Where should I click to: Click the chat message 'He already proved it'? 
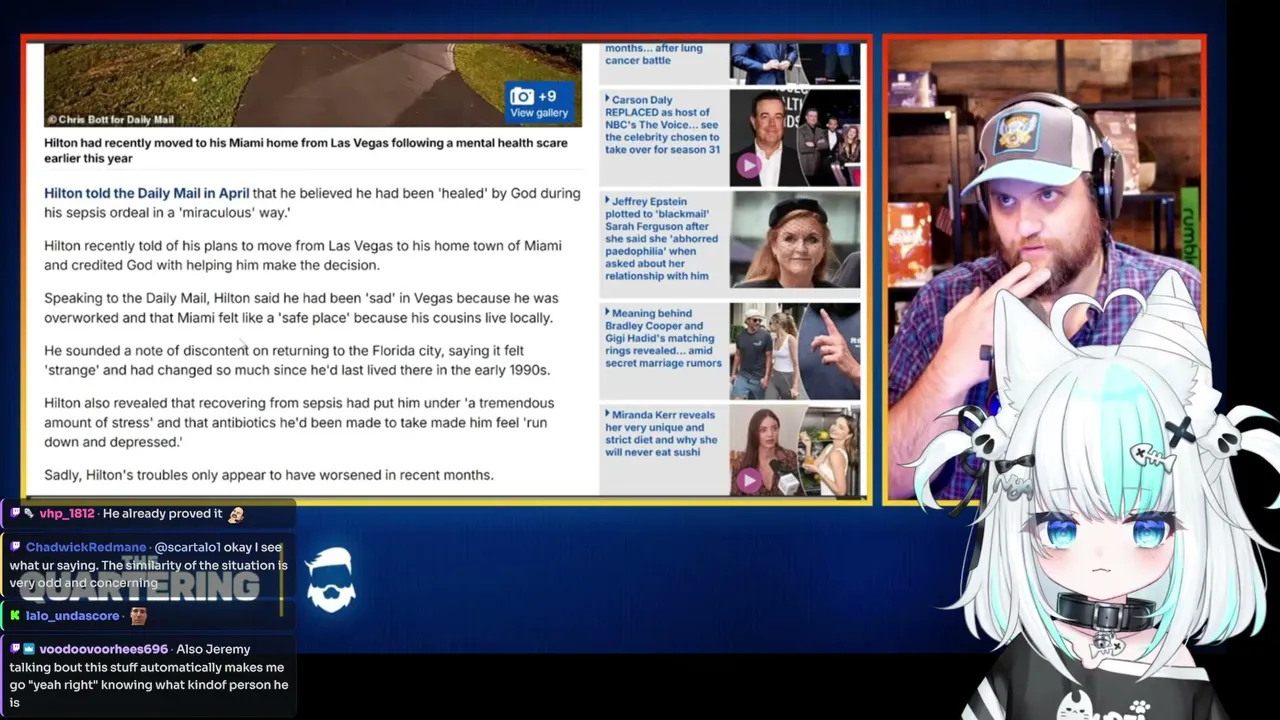point(162,513)
